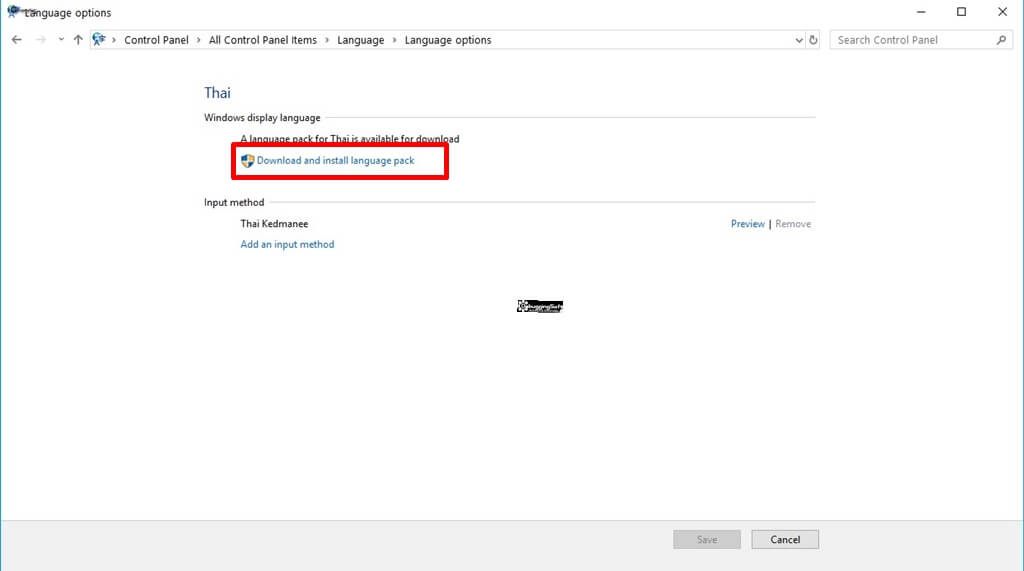Open All Control Panel Items breadcrumb

coord(263,40)
